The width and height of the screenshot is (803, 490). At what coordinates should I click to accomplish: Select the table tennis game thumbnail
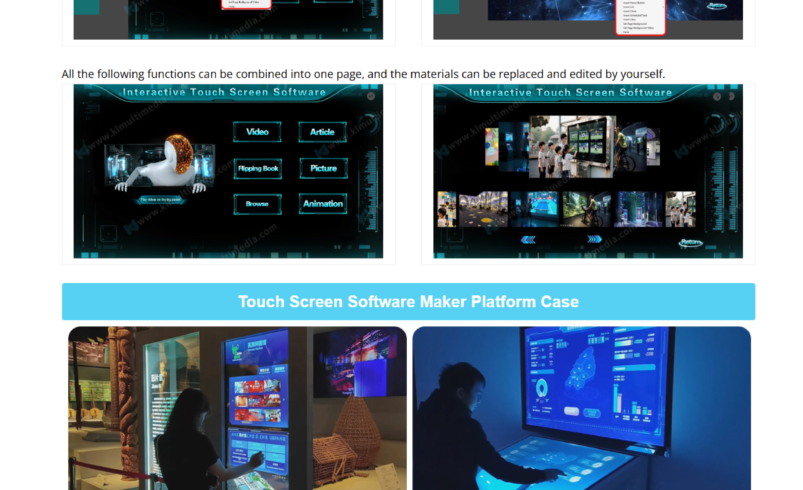[x=534, y=209]
